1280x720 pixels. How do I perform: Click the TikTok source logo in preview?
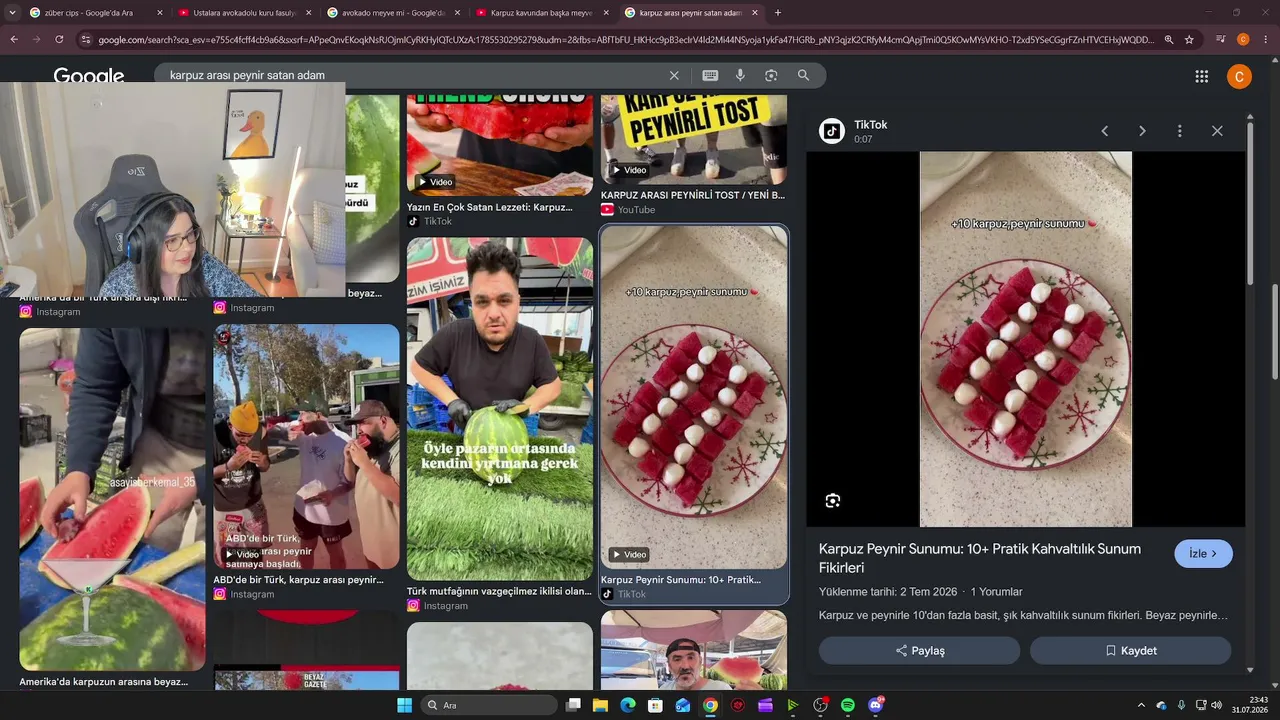pyautogui.click(x=832, y=131)
